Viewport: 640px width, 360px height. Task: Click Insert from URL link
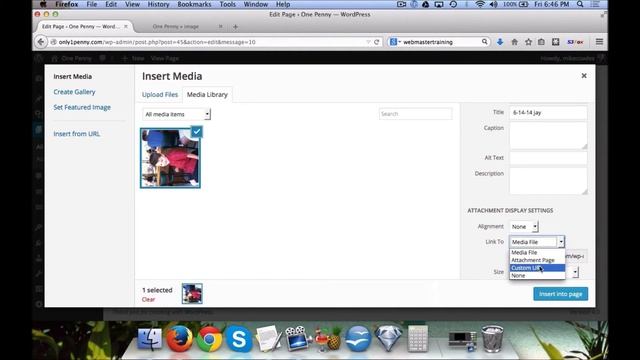77,134
